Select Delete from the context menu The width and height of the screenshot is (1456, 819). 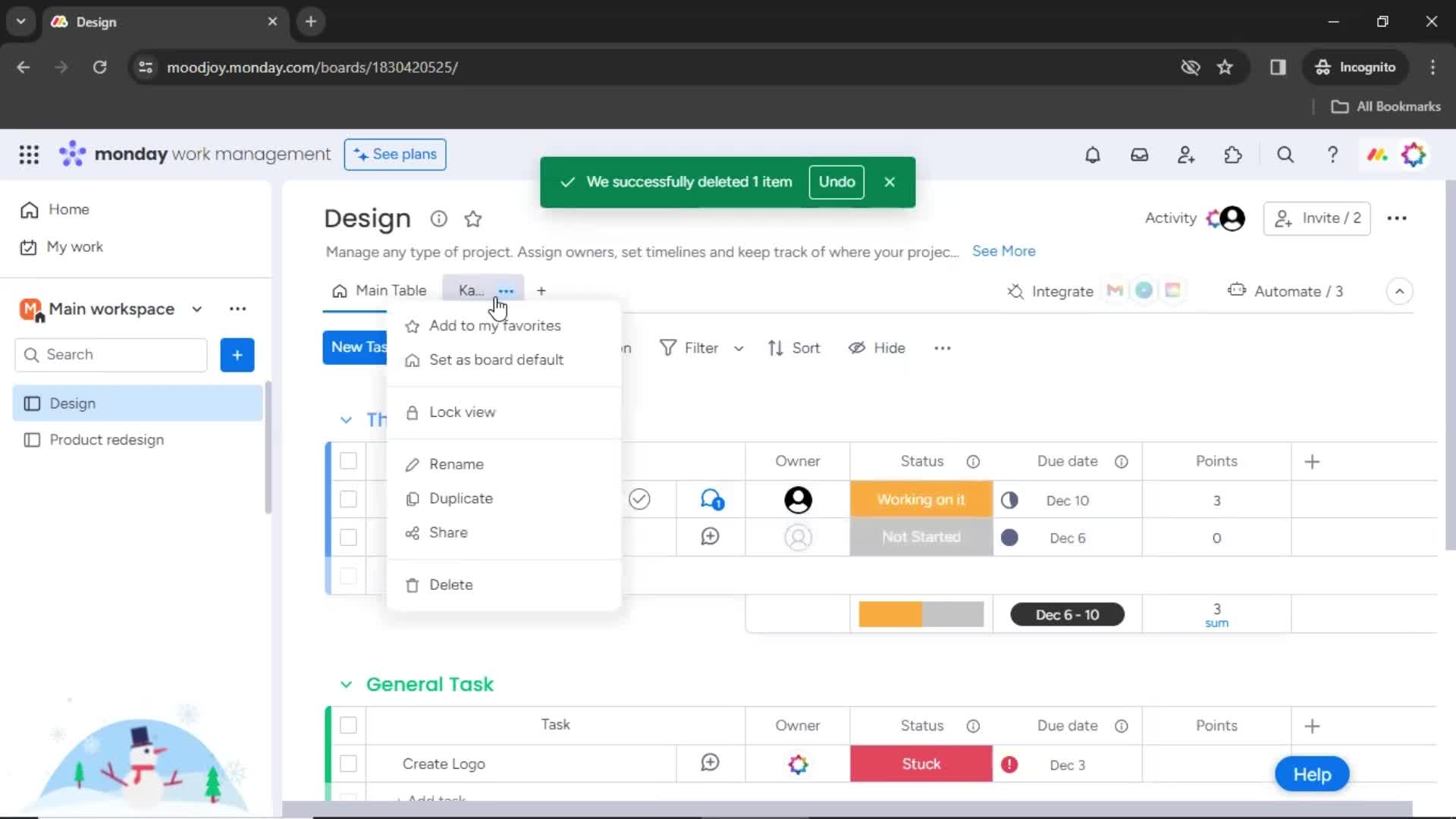[451, 585]
